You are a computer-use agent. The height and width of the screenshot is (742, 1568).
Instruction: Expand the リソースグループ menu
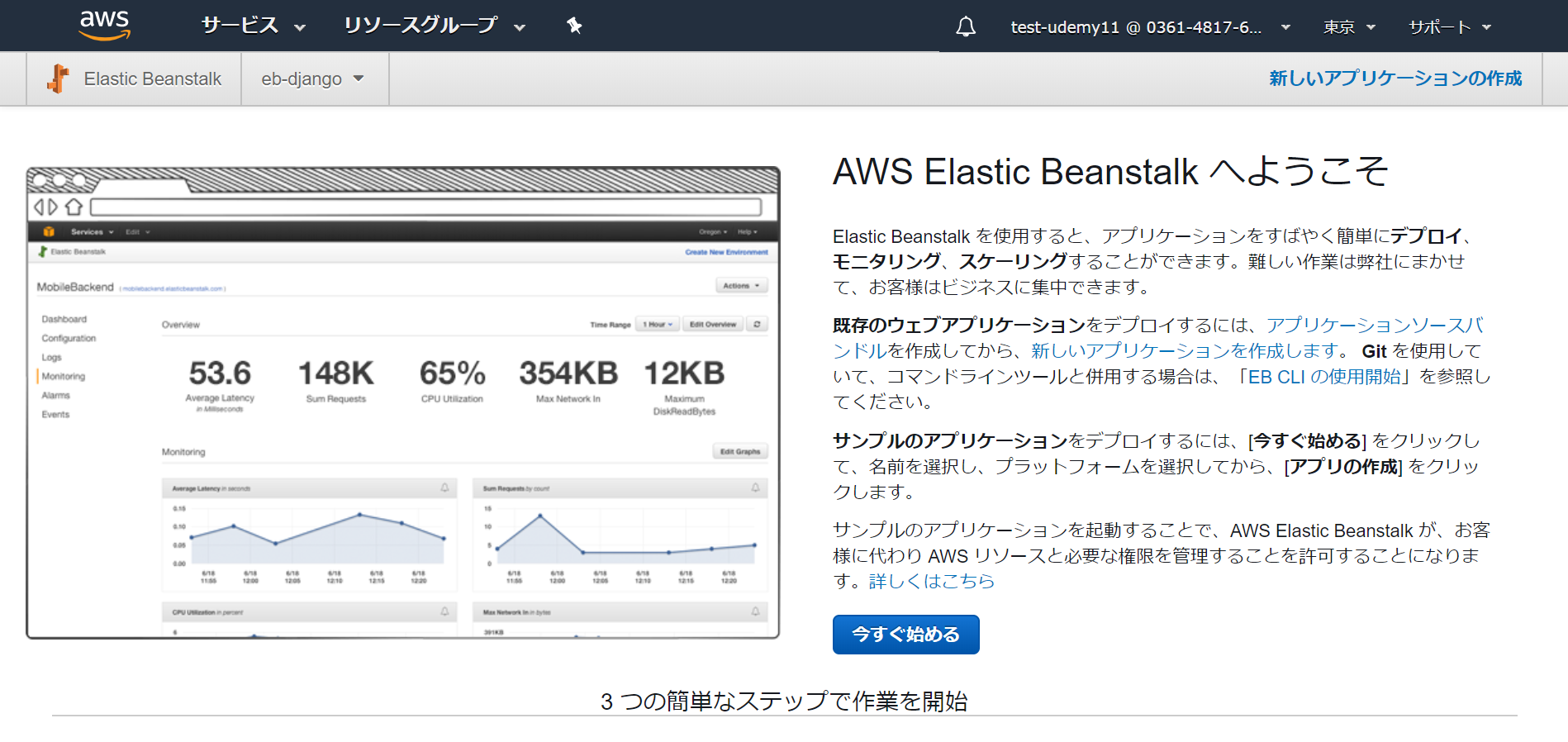435,26
